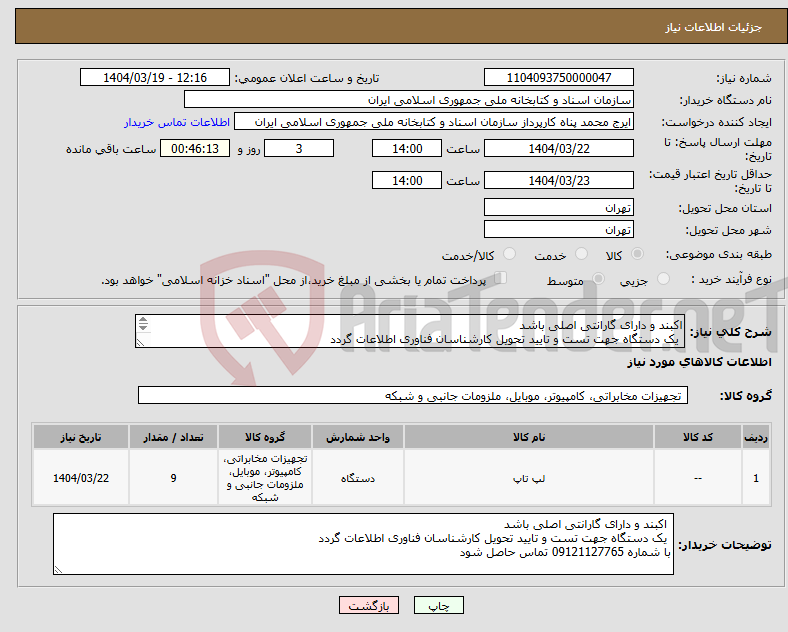Click the کد کالا column header
Viewport: 788px width, 632px height.
pos(698,437)
